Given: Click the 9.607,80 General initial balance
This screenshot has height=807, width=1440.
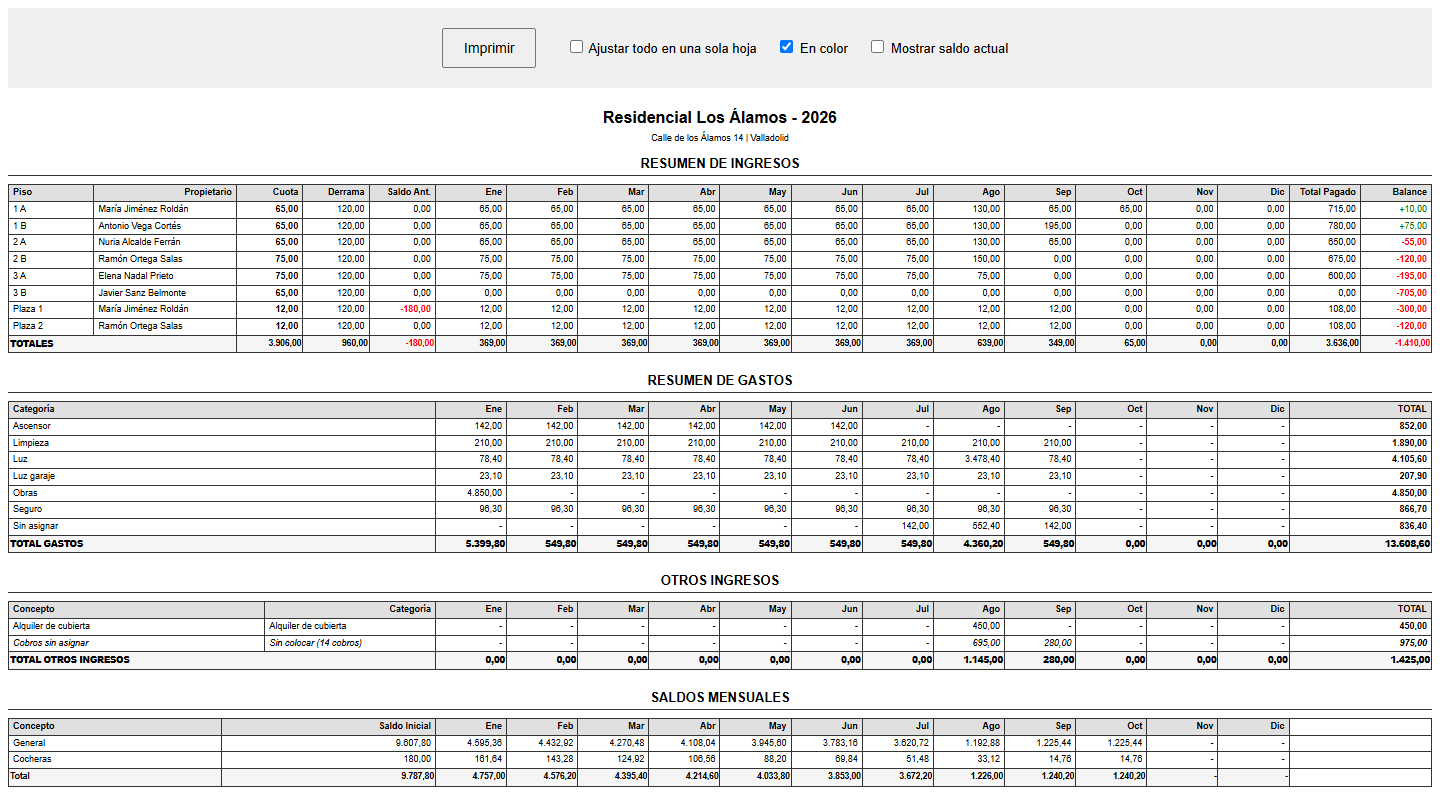Looking at the screenshot, I should (x=414, y=743).
